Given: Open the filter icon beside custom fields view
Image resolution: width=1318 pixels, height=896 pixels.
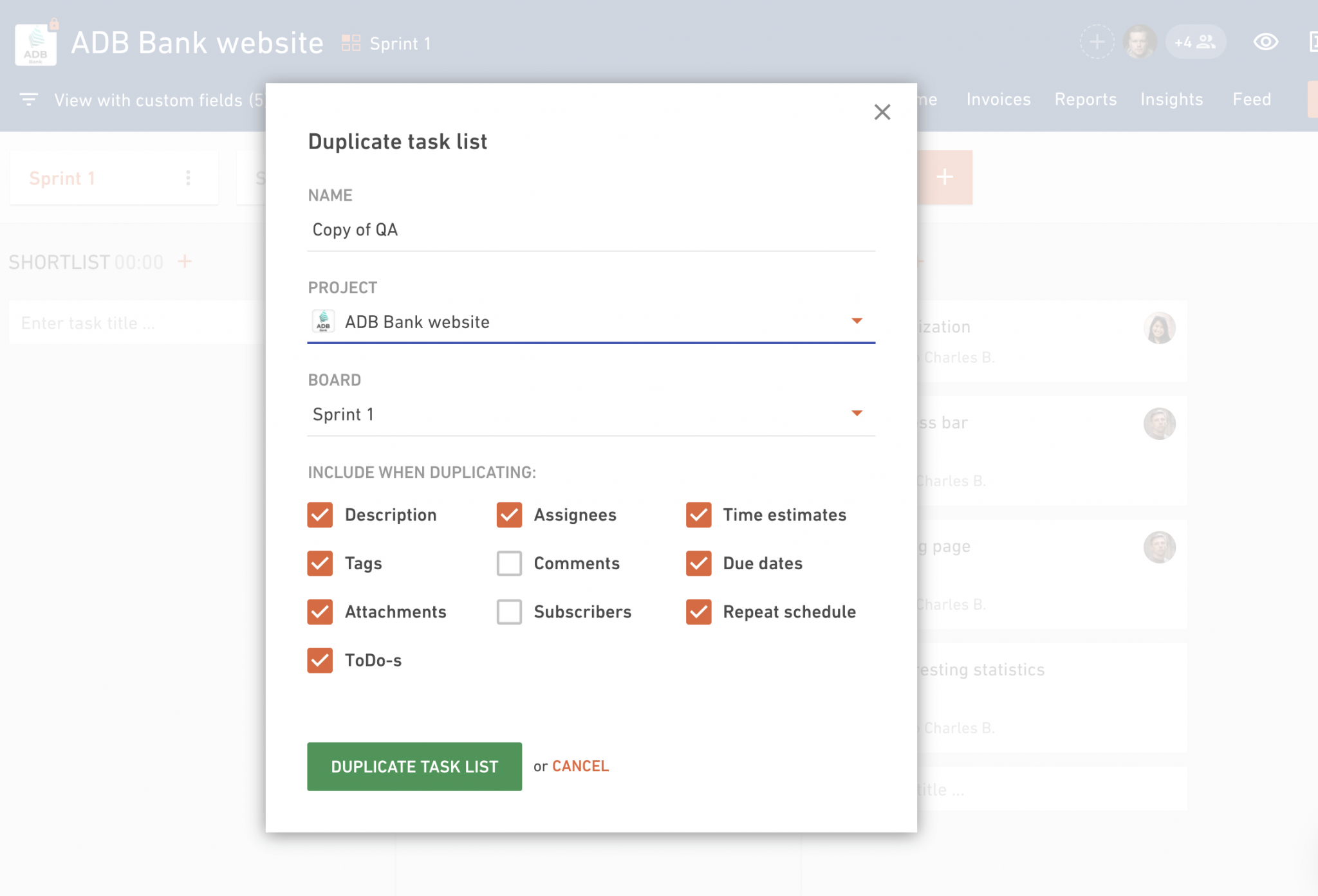Looking at the screenshot, I should point(28,100).
